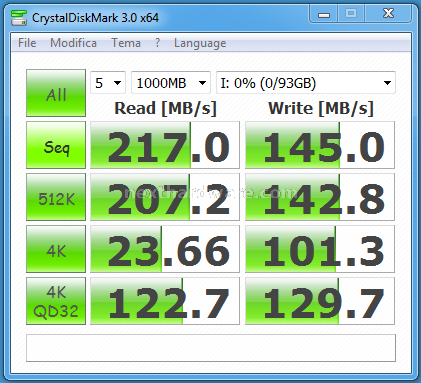Open the Tema menu
The image size is (421, 383).
click(x=126, y=43)
